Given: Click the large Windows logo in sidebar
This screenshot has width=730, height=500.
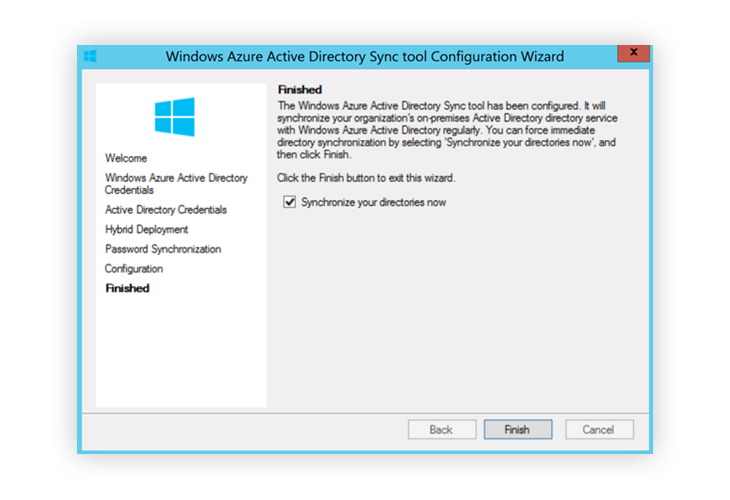Looking at the screenshot, I should tap(175, 117).
